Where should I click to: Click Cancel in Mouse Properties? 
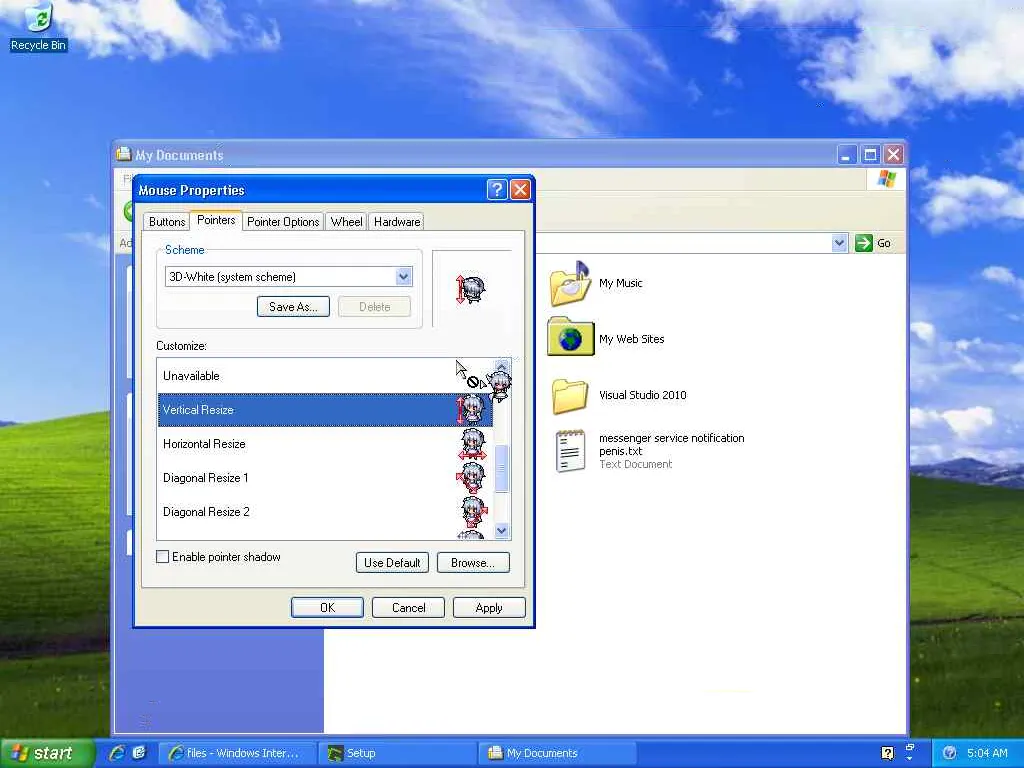[408, 607]
